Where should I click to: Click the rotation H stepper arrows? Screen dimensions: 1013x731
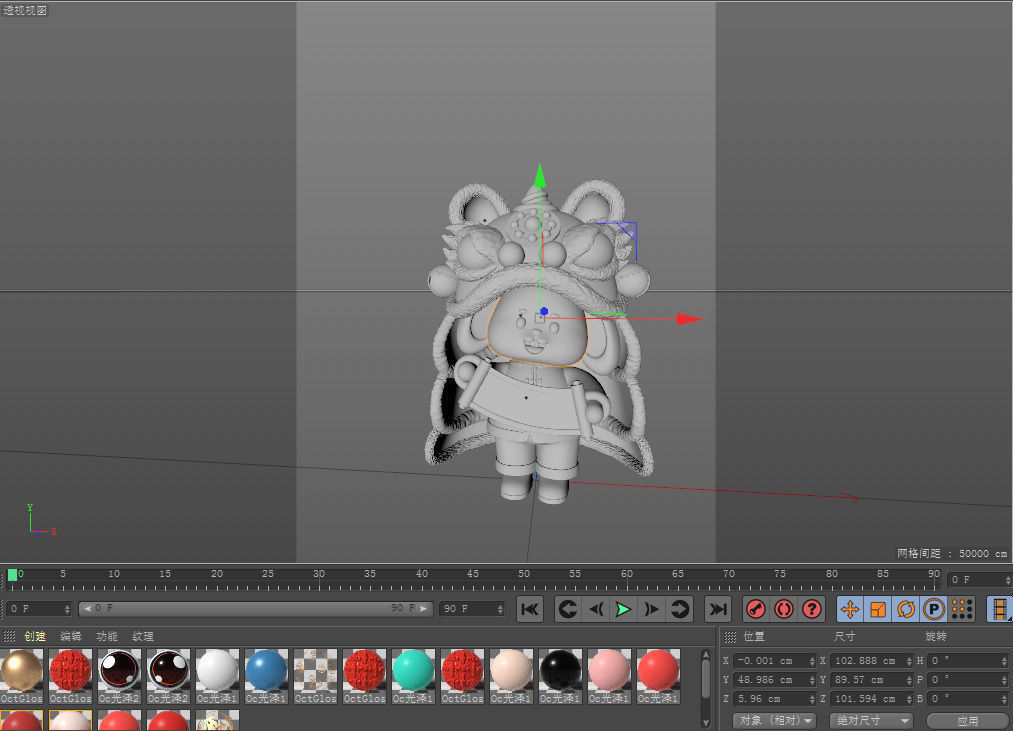tap(1005, 661)
